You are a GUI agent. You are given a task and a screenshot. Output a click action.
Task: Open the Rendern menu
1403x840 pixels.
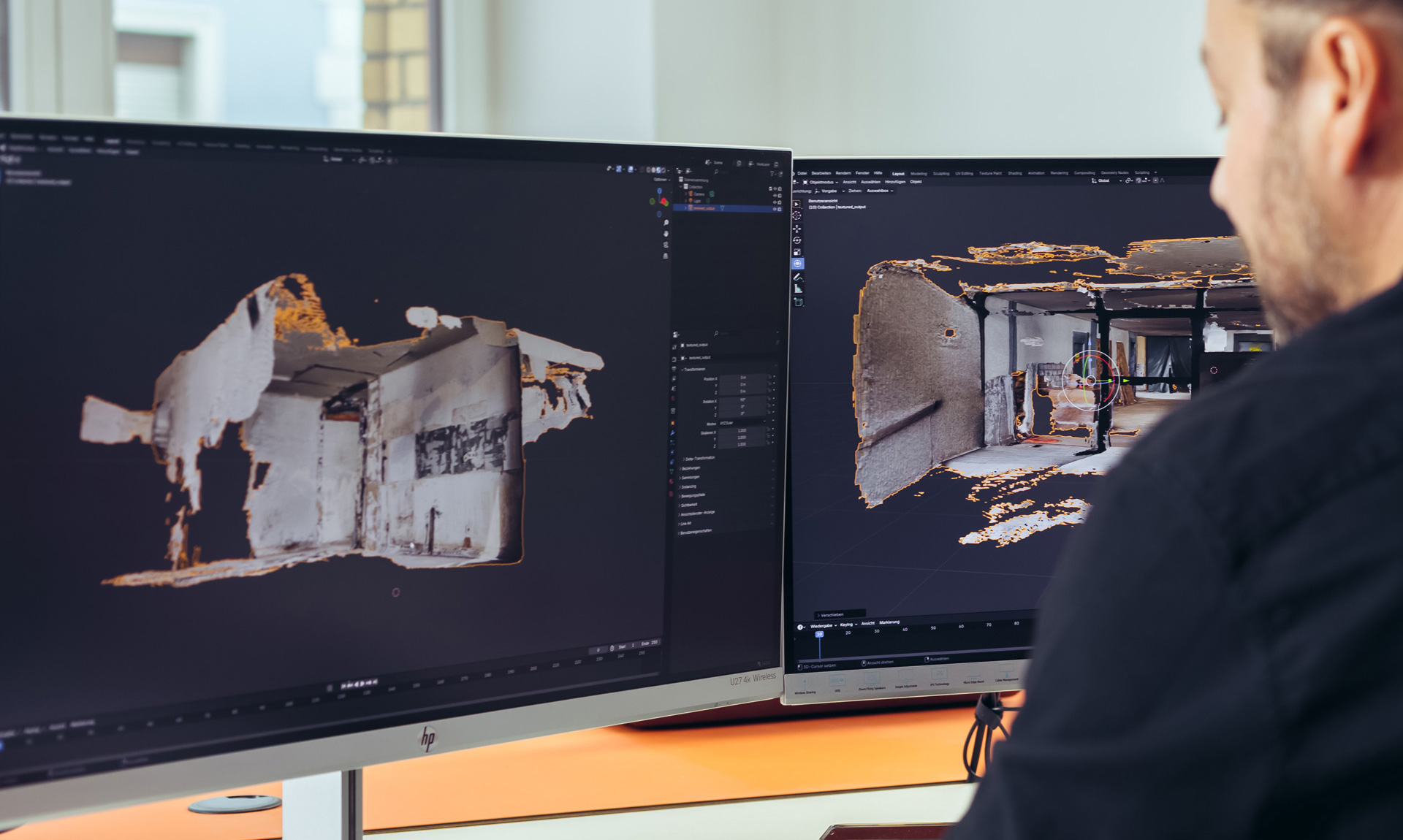point(843,173)
